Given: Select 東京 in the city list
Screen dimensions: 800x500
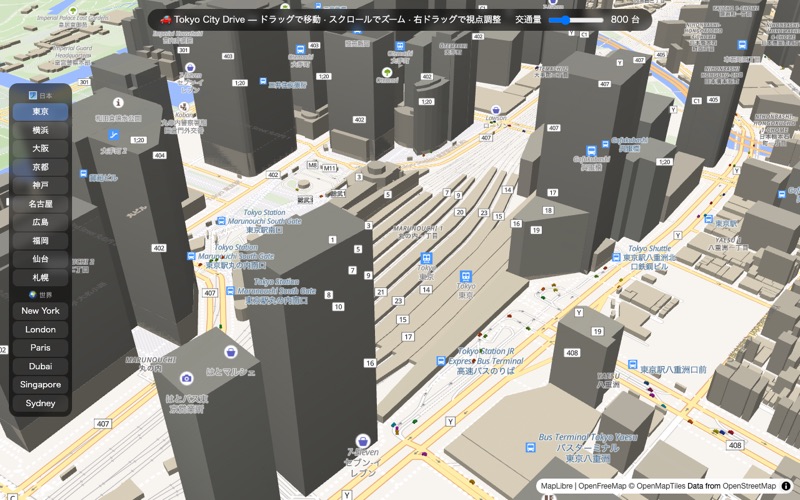Looking at the screenshot, I should click(x=40, y=112).
